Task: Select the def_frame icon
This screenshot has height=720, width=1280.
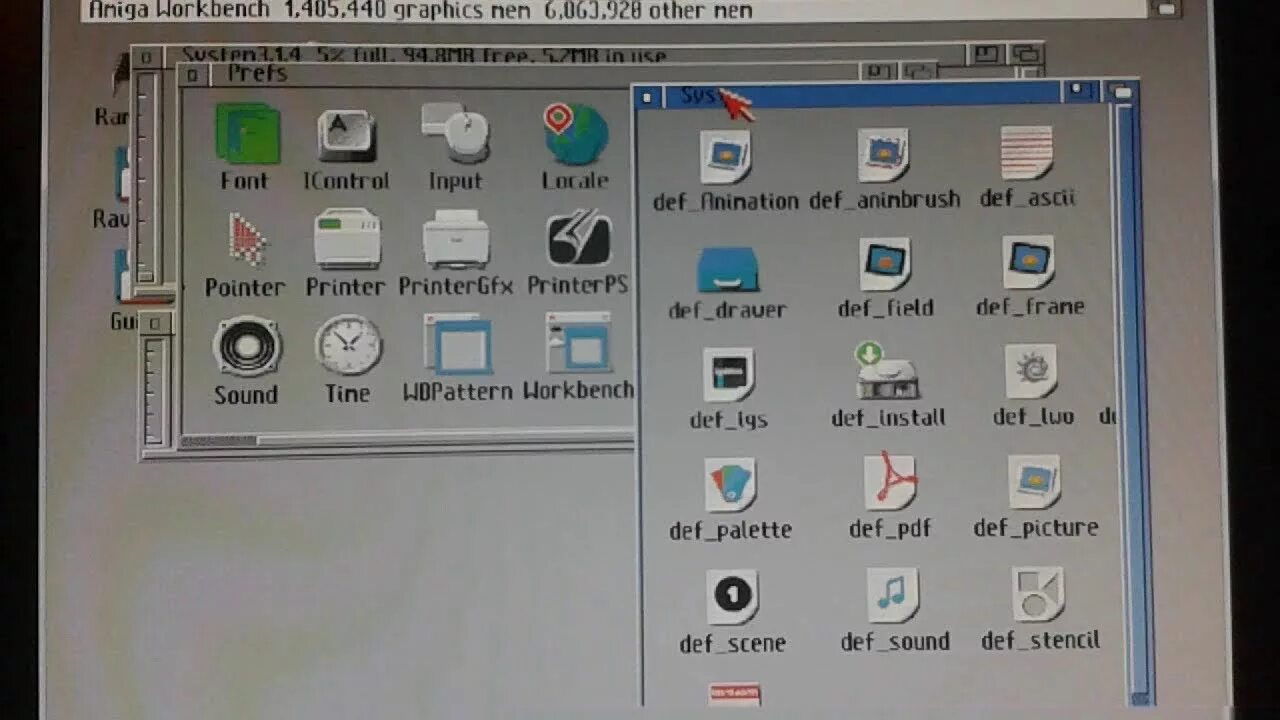Action: 1029,262
